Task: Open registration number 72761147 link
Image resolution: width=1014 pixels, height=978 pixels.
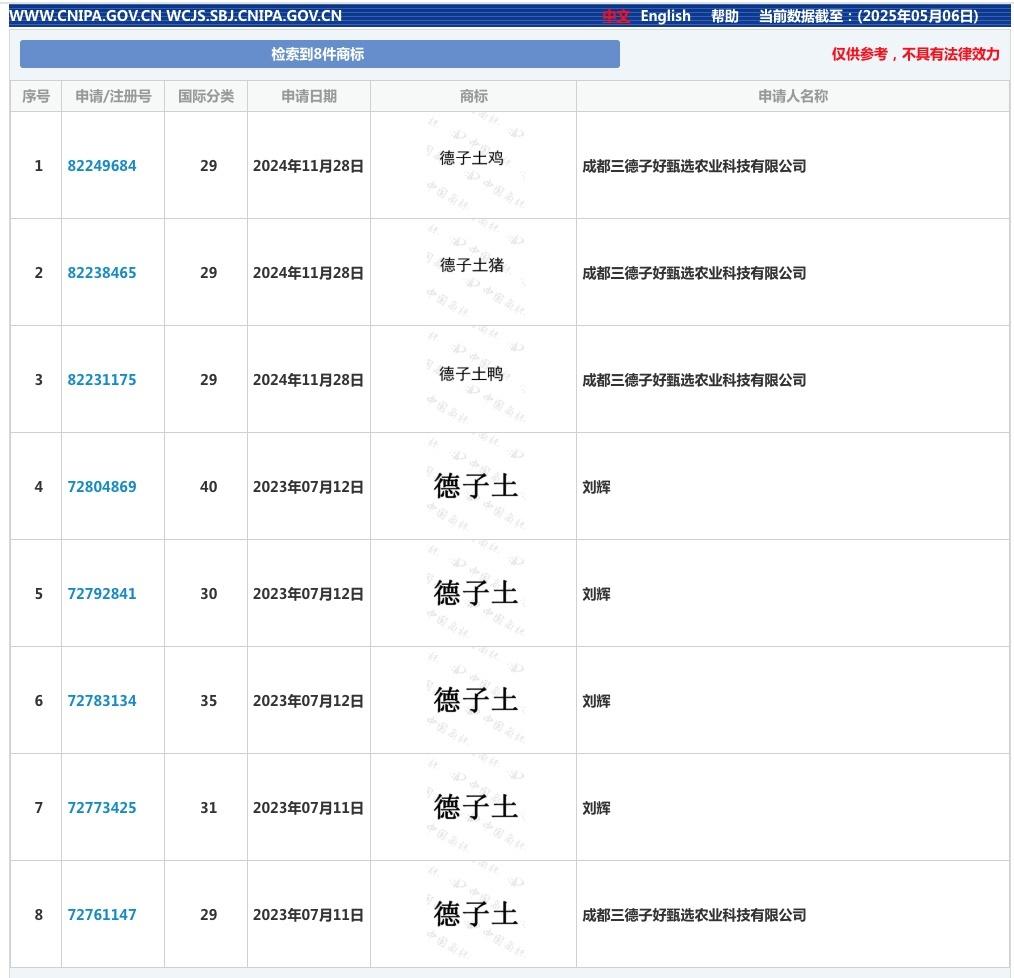Action: 102,915
